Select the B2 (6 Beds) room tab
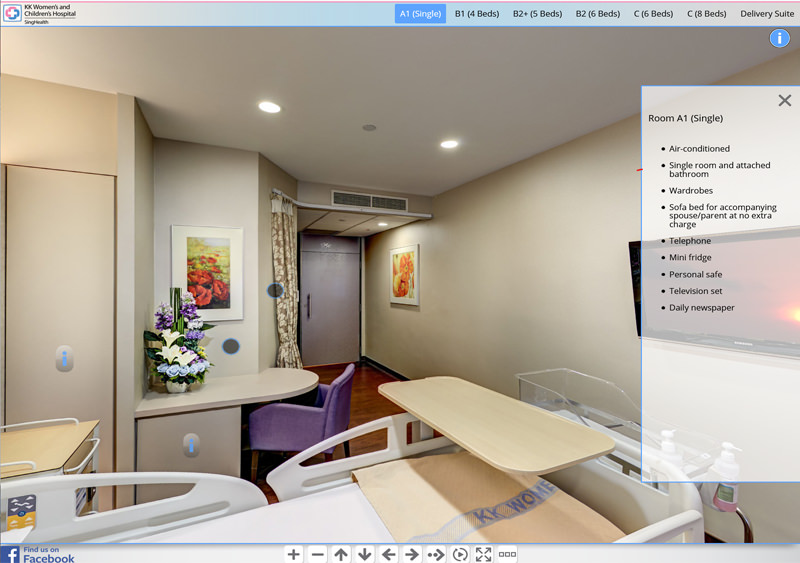The height and width of the screenshot is (563, 800). (597, 14)
